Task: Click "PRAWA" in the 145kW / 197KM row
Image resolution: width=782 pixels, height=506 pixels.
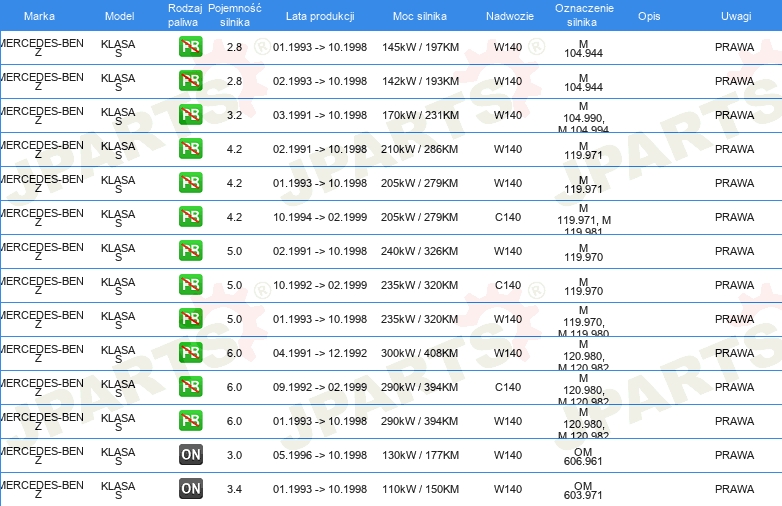Action: pyautogui.click(x=734, y=47)
